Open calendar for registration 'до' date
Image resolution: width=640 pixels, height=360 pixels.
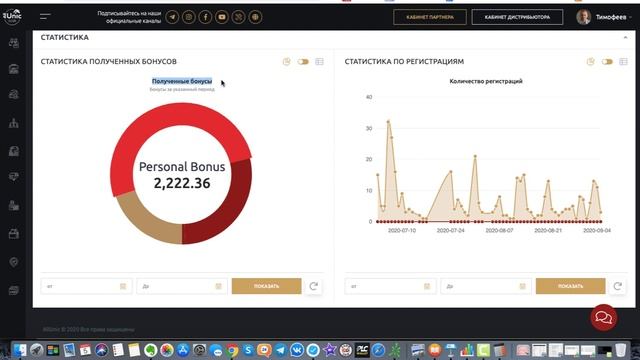coord(522,287)
